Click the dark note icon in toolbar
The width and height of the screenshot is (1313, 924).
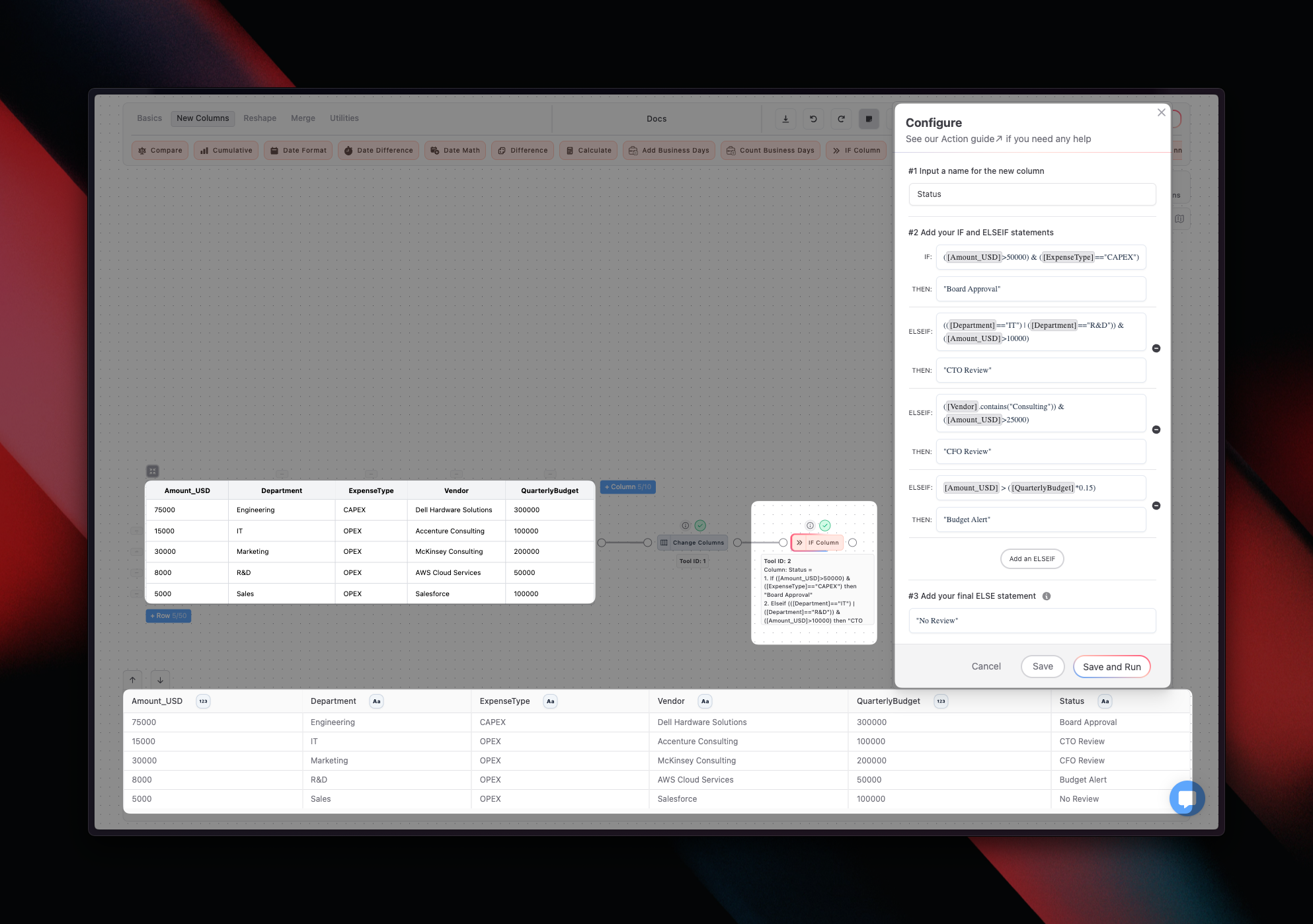(x=869, y=119)
